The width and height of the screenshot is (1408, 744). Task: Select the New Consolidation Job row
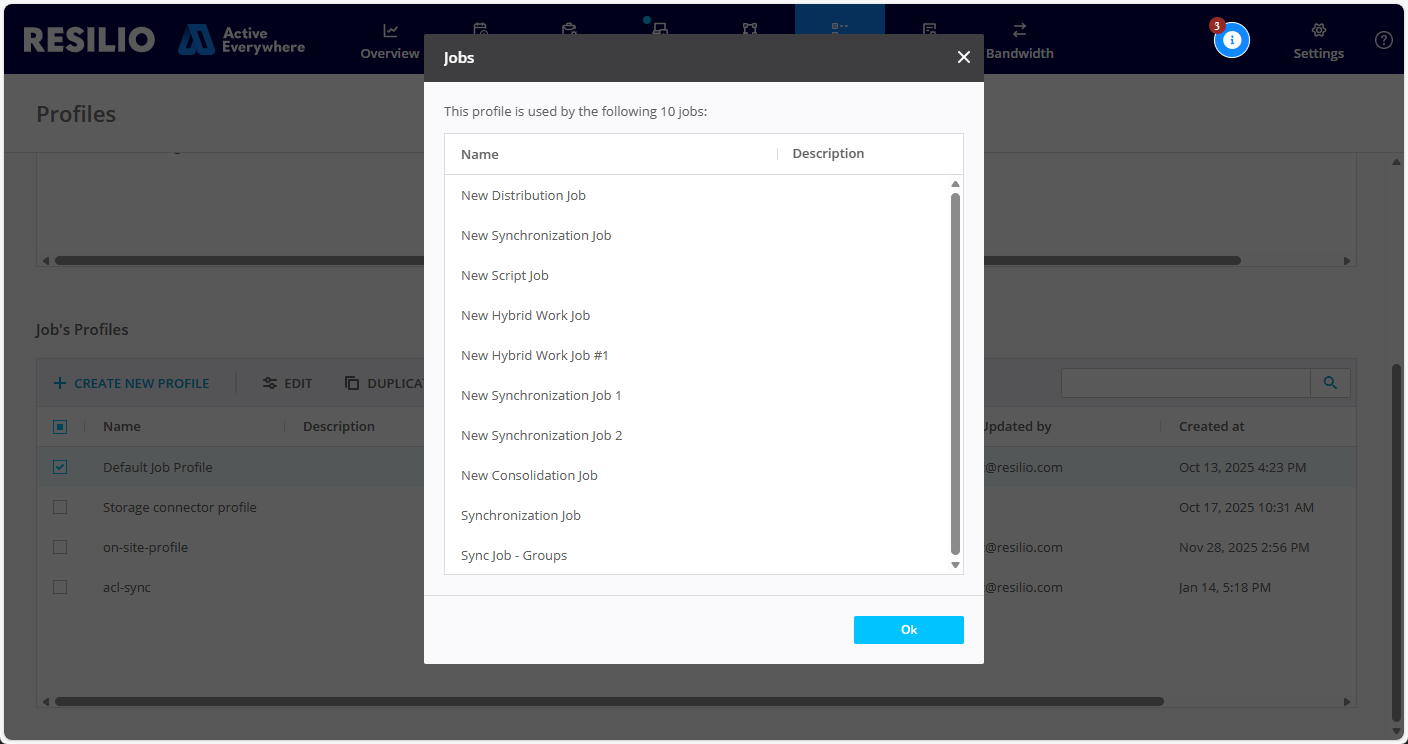pyautogui.click(x=529, y=475)
